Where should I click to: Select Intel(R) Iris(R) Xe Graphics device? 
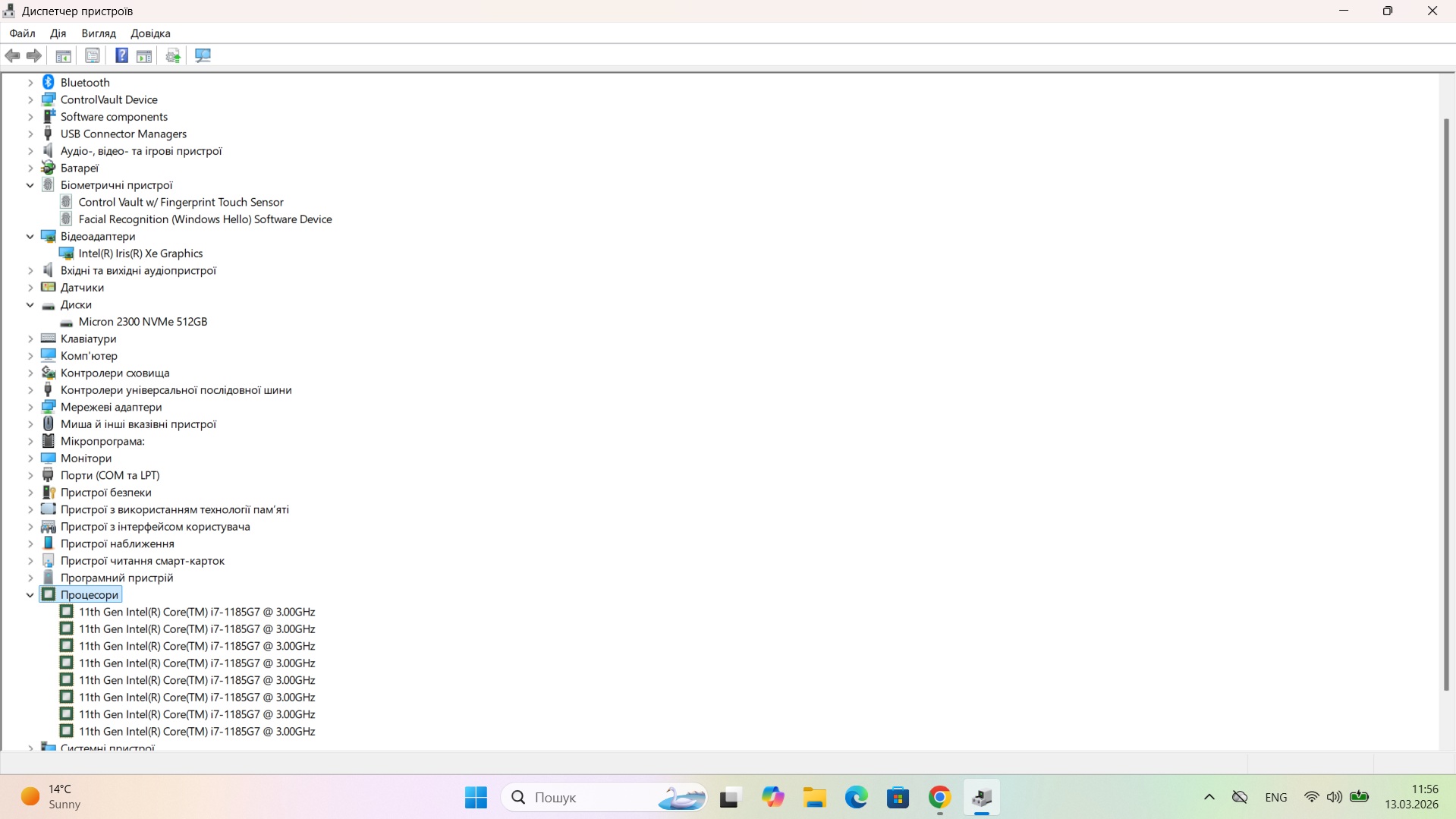click(x=140, y=254)
